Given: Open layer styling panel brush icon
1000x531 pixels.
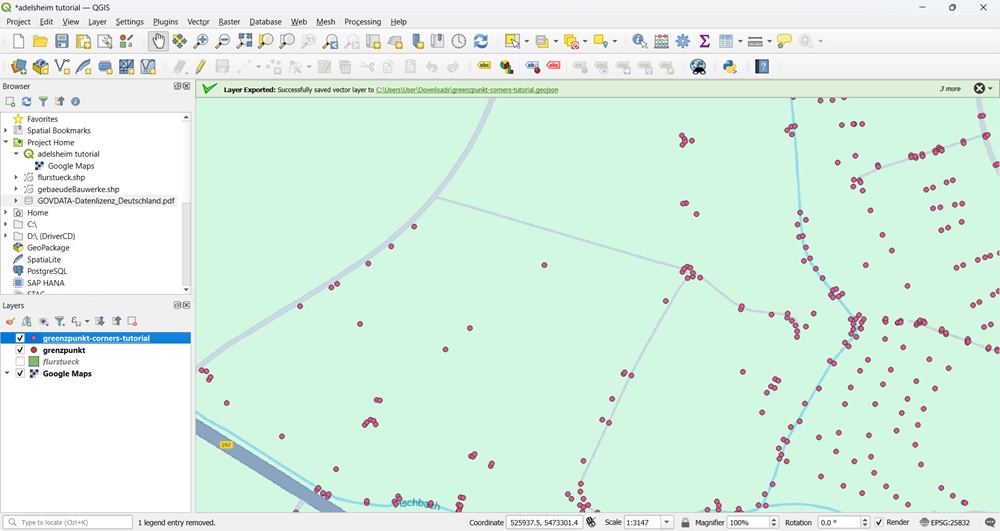Looking at the screenshot, I should (x=10, y=321).
